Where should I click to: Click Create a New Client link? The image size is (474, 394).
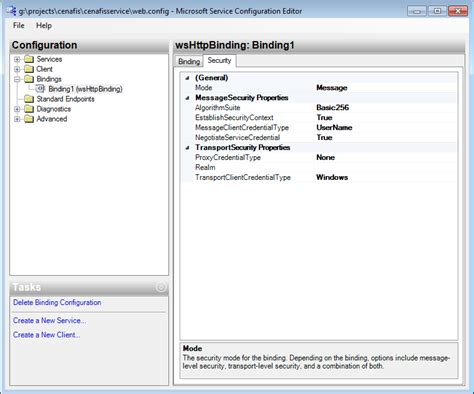click(46, 335)
